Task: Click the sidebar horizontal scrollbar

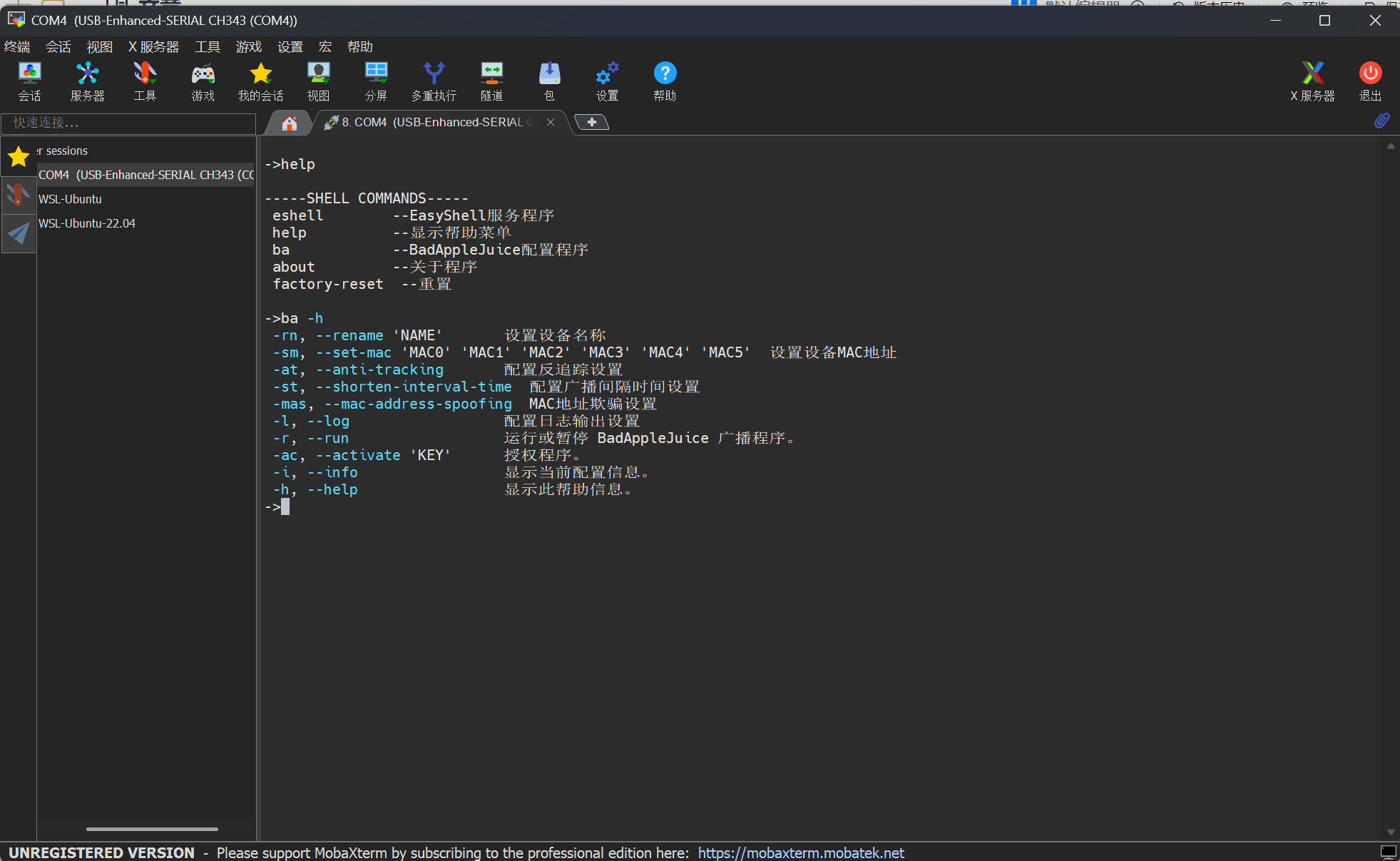Action: point(152,829)
